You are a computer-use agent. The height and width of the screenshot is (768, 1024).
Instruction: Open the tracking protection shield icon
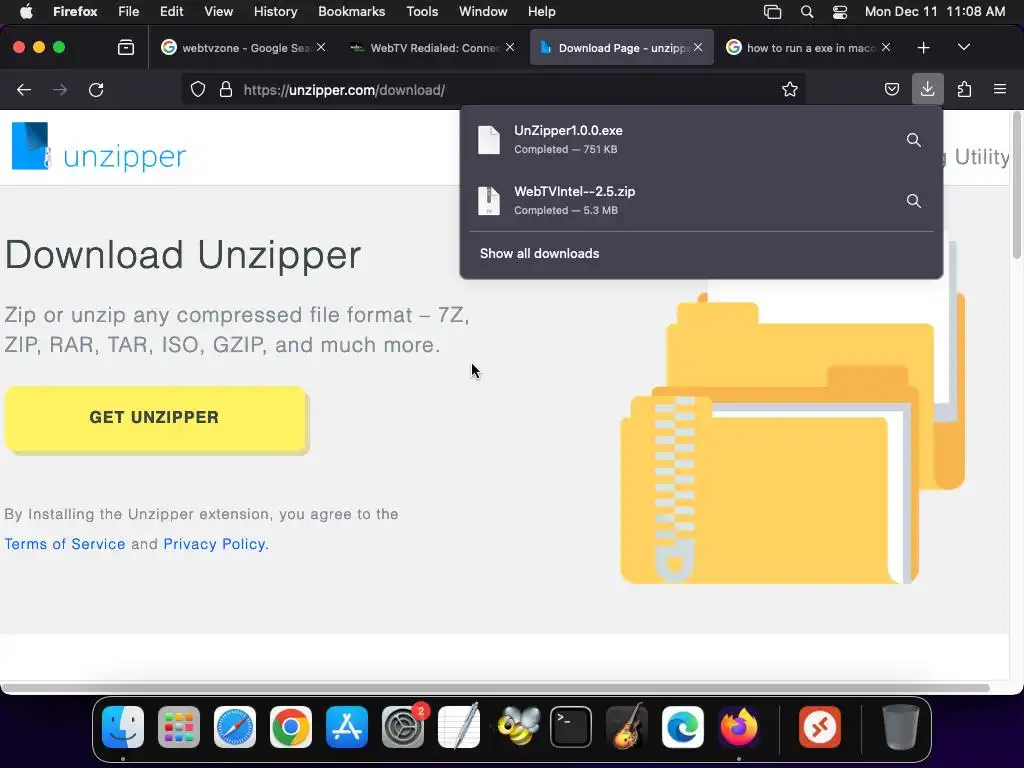[198, 89]
